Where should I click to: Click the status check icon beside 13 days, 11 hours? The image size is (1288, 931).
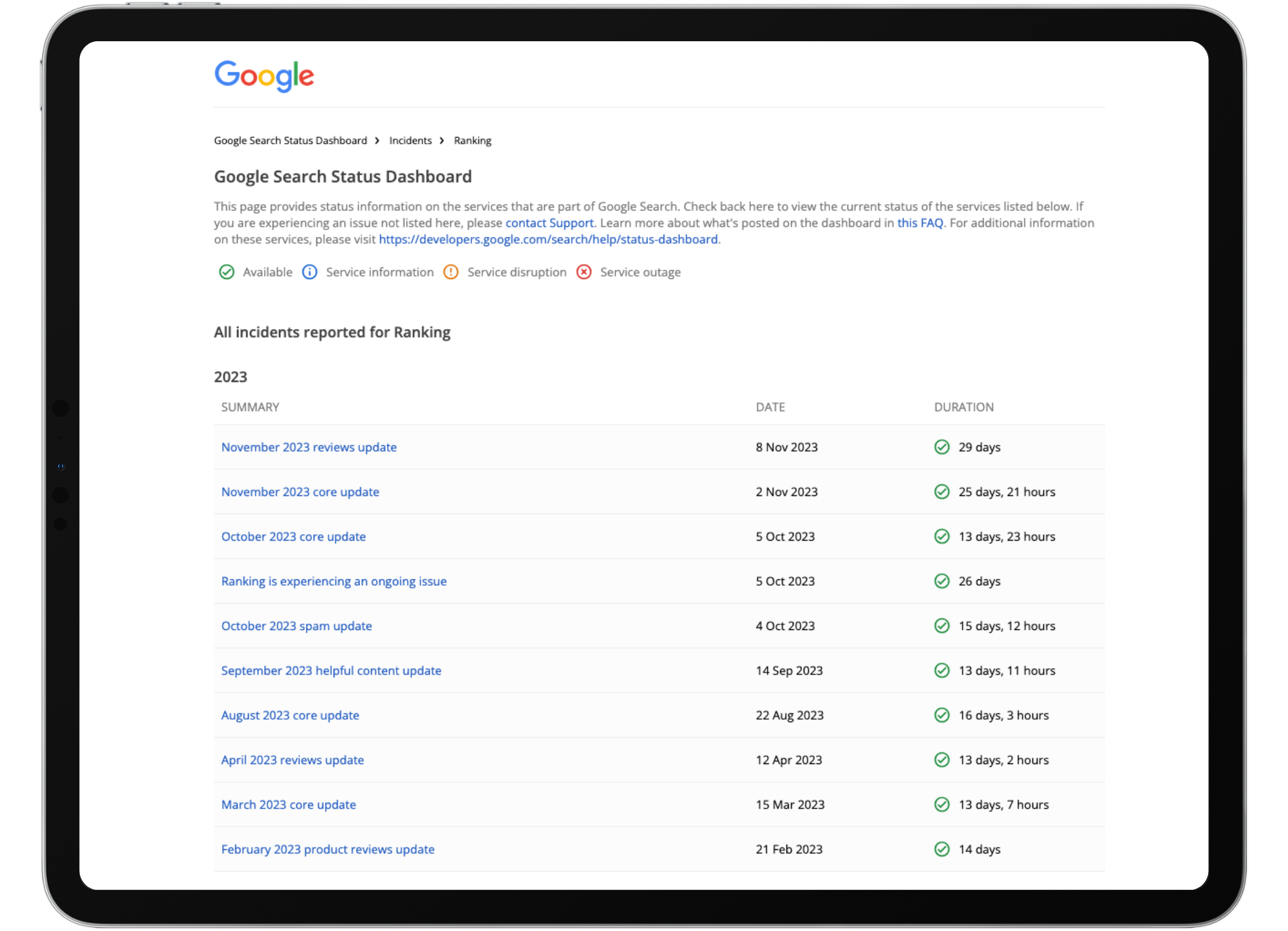click(942, 671)
